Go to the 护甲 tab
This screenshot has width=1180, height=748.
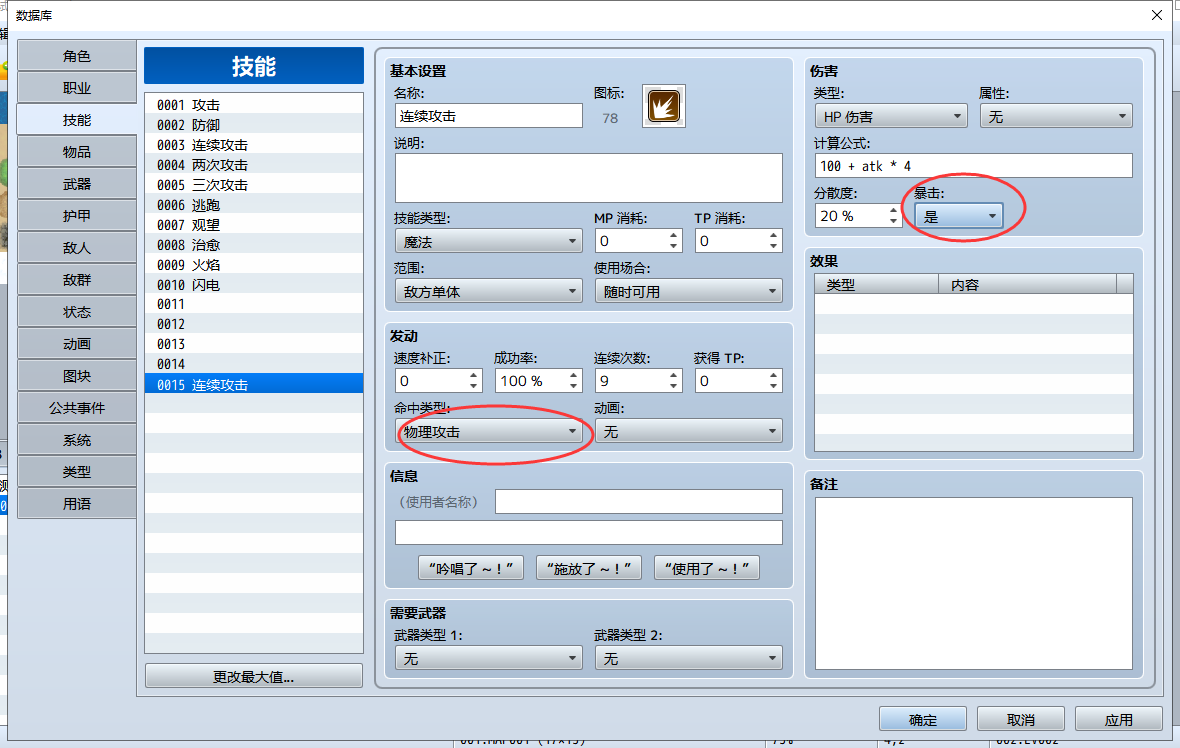(x=77, y=216)
